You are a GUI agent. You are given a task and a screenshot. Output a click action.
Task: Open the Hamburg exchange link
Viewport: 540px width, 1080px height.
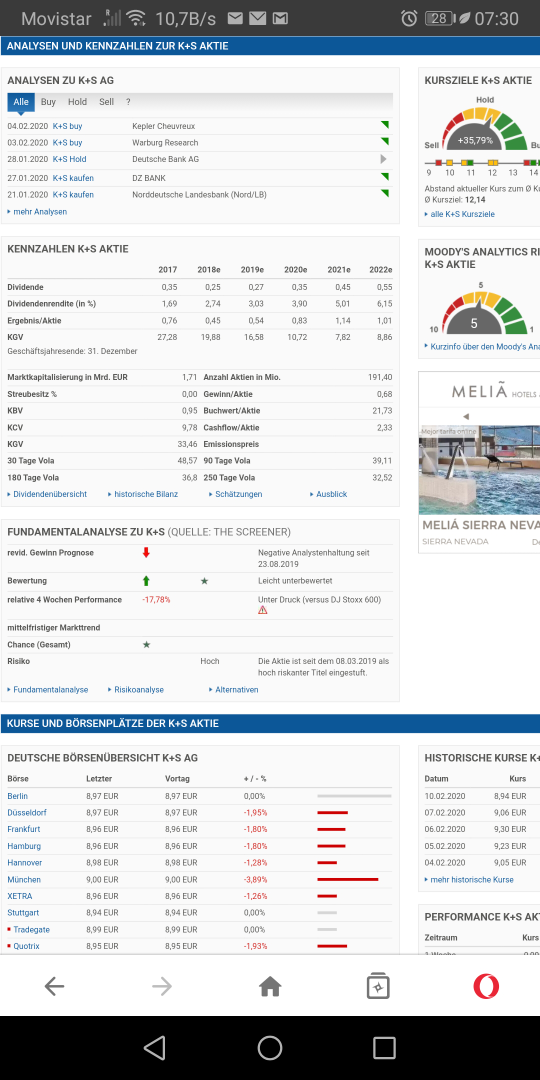click(24, 846)
